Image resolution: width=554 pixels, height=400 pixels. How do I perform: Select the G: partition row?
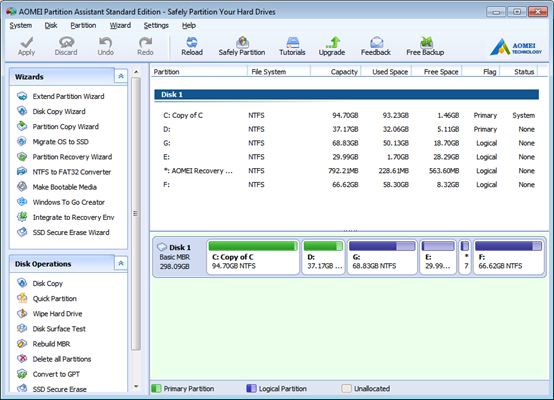coord(346,143)
